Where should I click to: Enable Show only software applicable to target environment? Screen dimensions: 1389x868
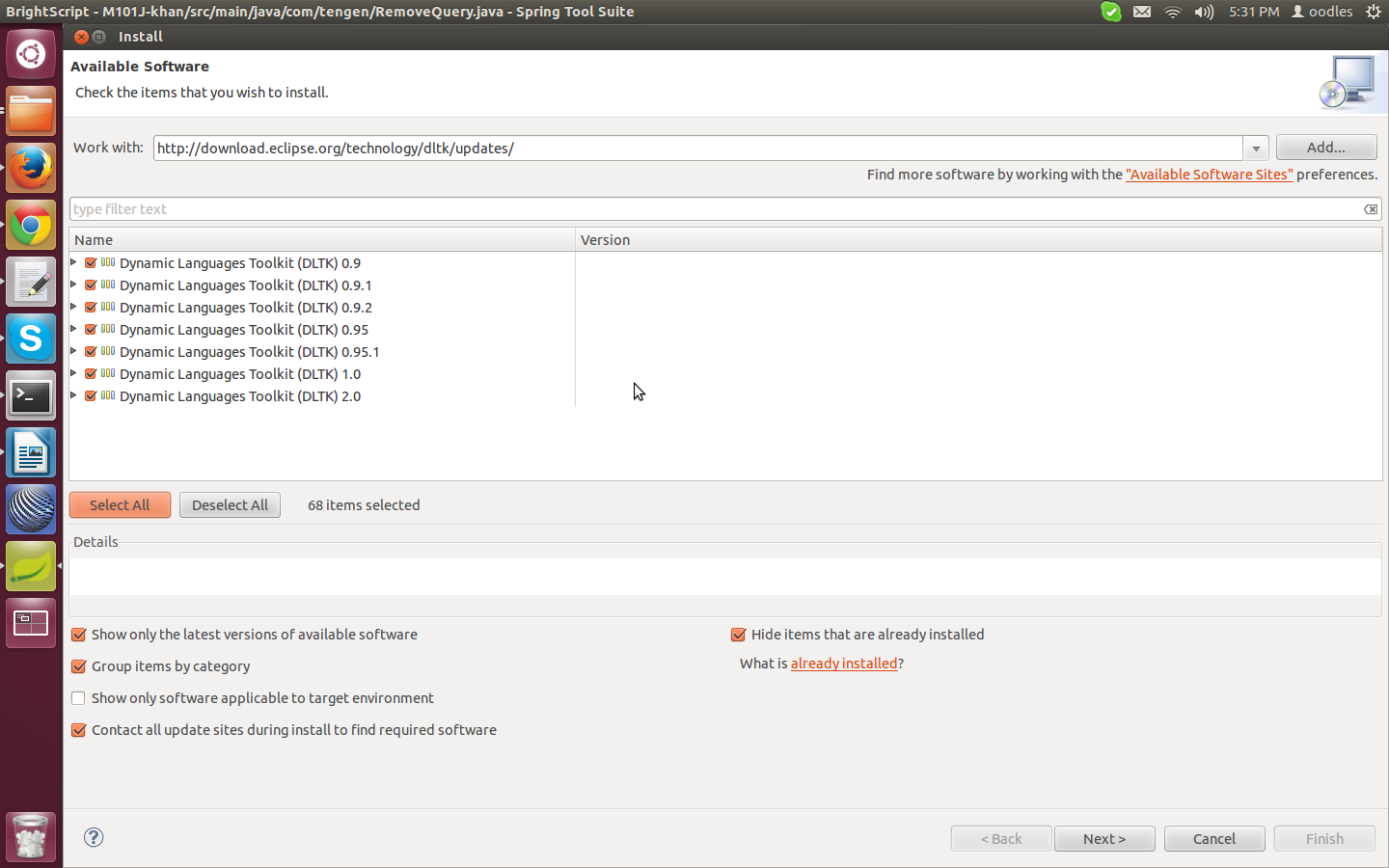point(78,698)
